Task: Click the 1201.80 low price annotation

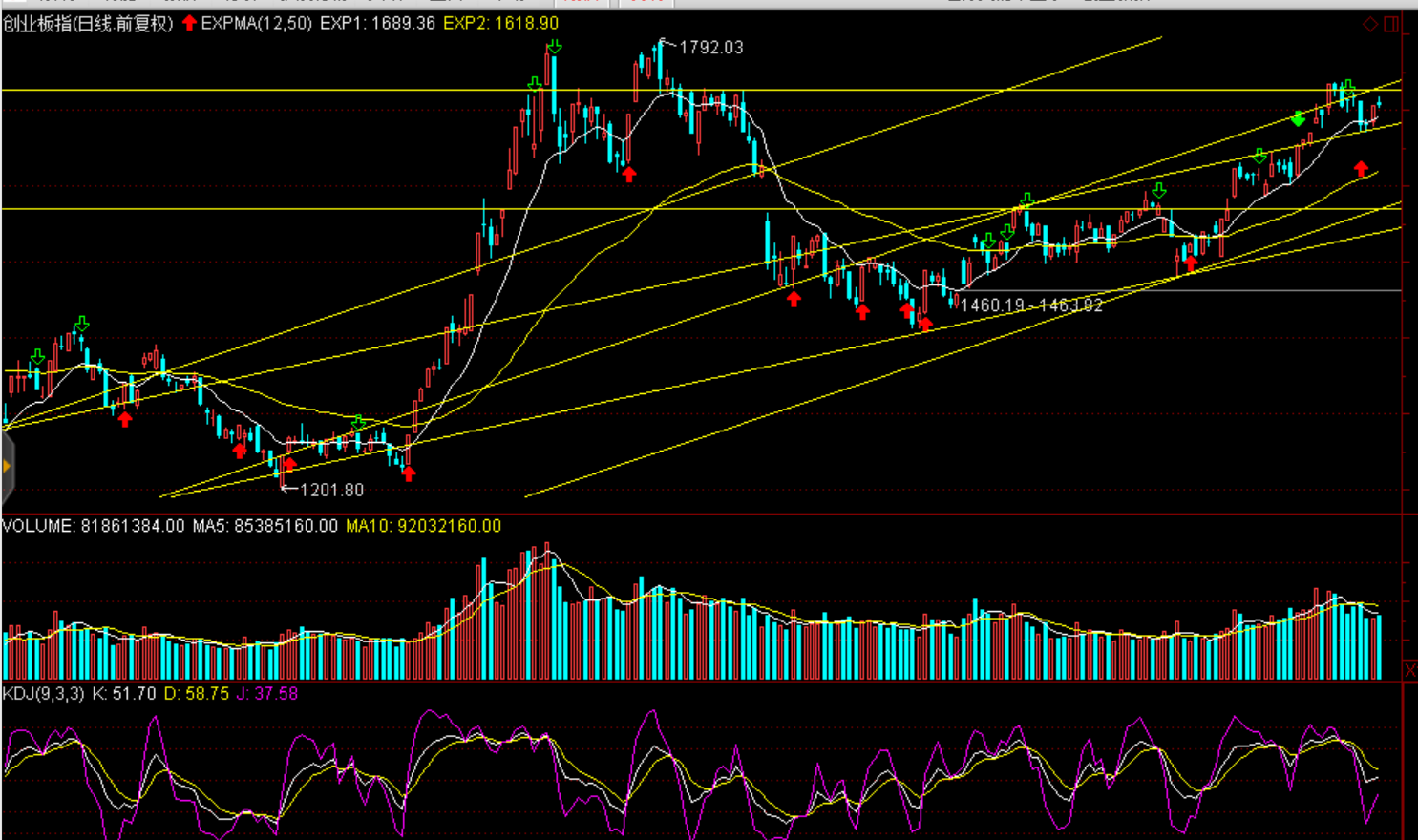Action: [331, 490]
